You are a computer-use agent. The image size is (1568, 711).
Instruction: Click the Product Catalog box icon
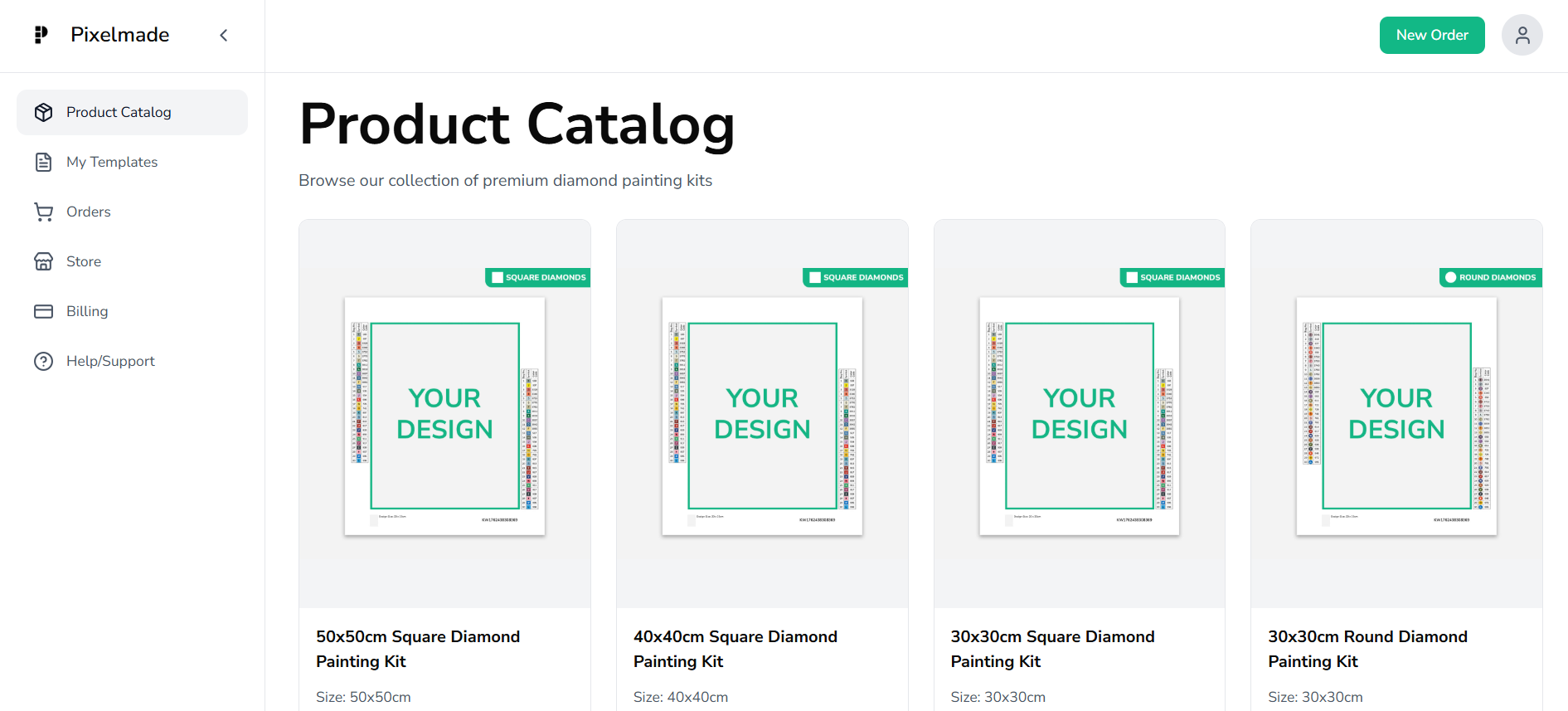(44, 112)
